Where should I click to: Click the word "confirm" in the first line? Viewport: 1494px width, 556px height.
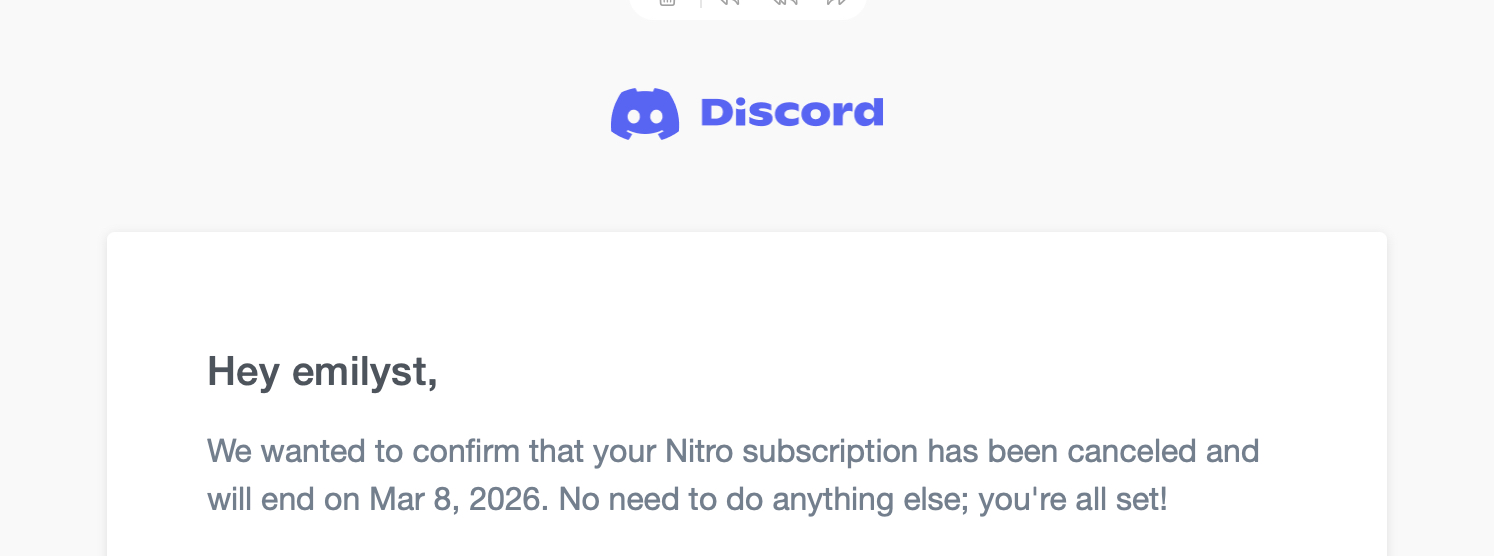[466, 451]
